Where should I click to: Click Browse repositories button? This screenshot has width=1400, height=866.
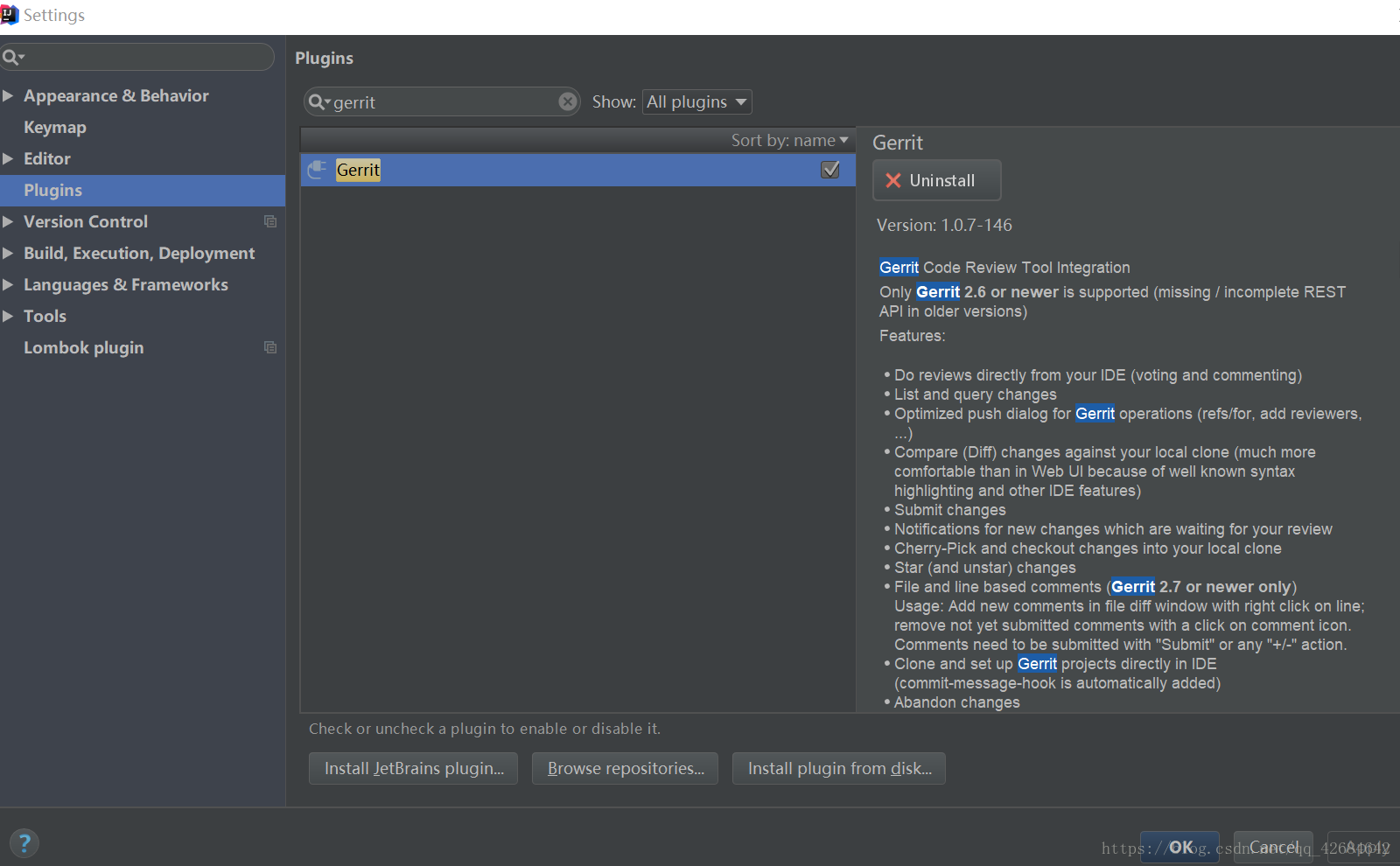pyautogui.click(x=625, y=768)
